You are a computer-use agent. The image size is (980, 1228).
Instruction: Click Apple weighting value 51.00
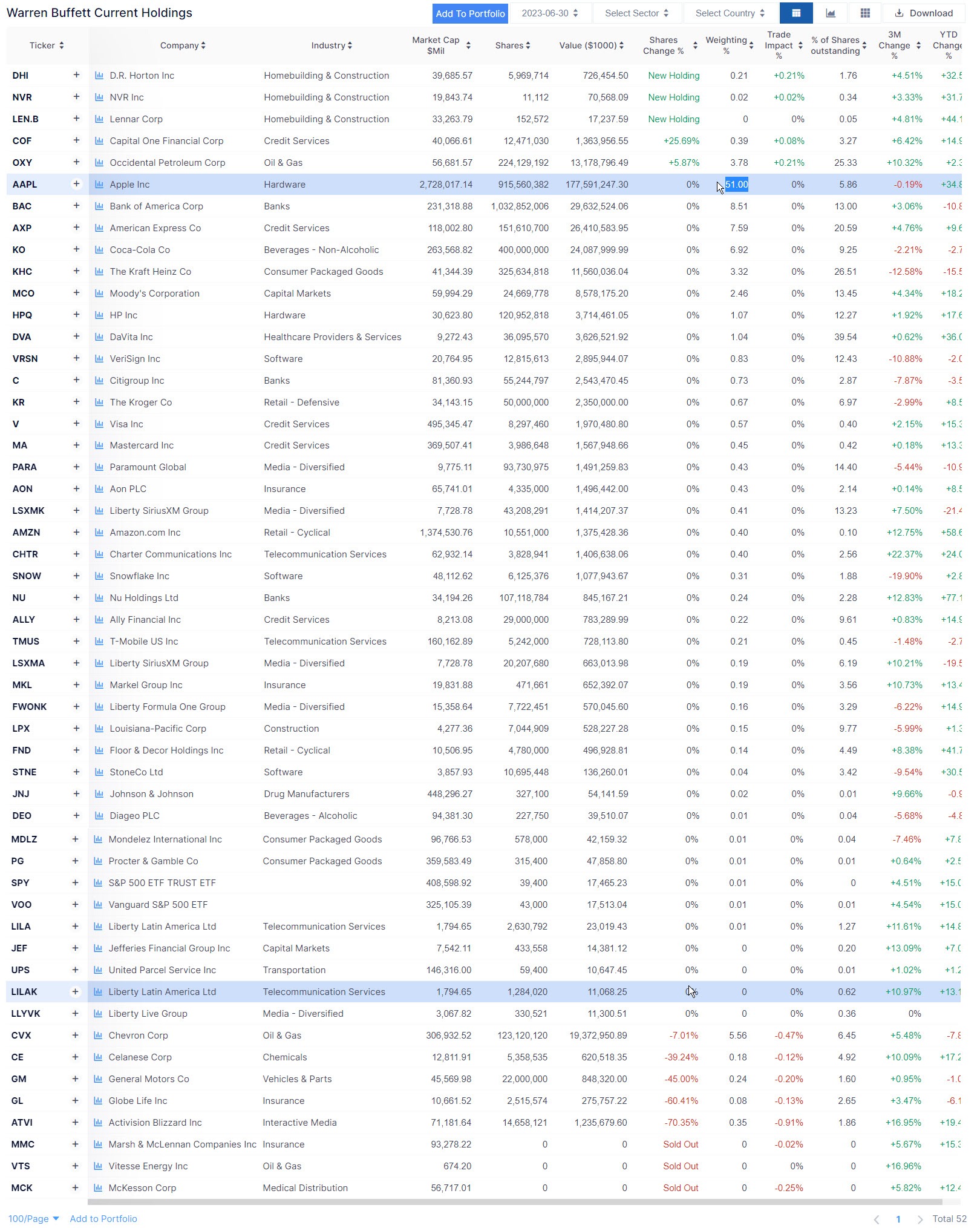point(737,185)
